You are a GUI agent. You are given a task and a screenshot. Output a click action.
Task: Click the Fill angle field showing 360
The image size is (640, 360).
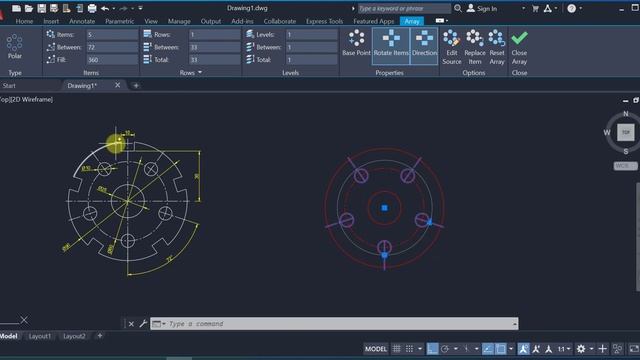[112, 60]
